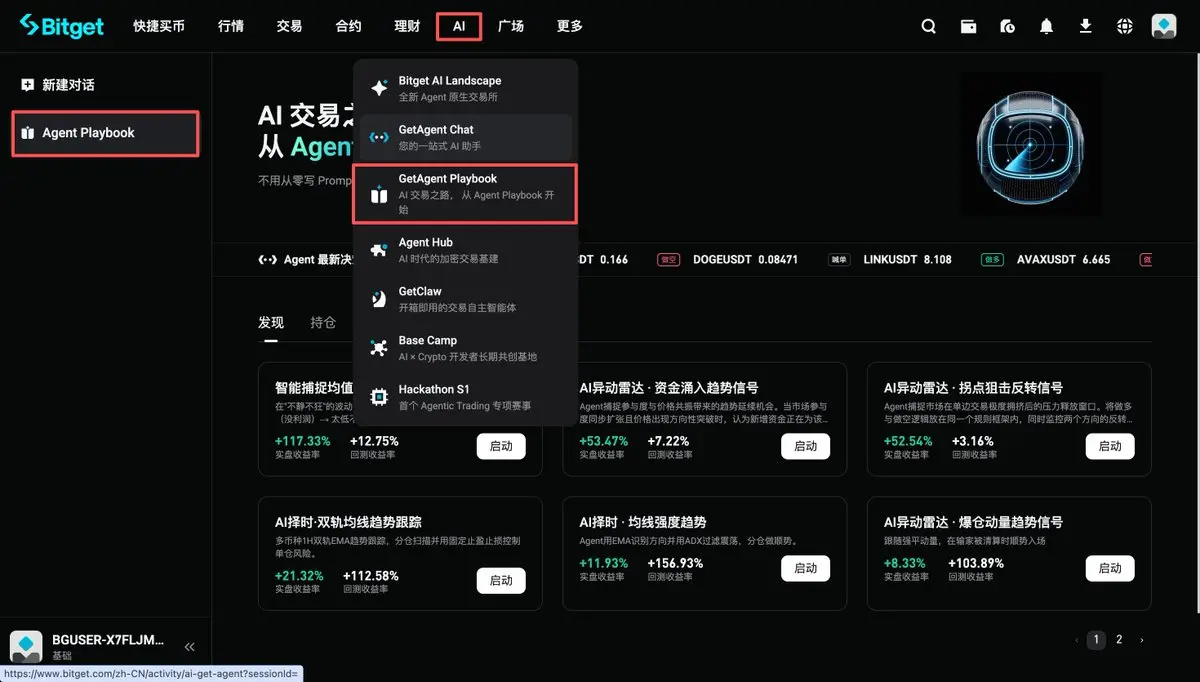
Task: Launch the 智能捕捉均值 strategy
Action: [501, 446]
